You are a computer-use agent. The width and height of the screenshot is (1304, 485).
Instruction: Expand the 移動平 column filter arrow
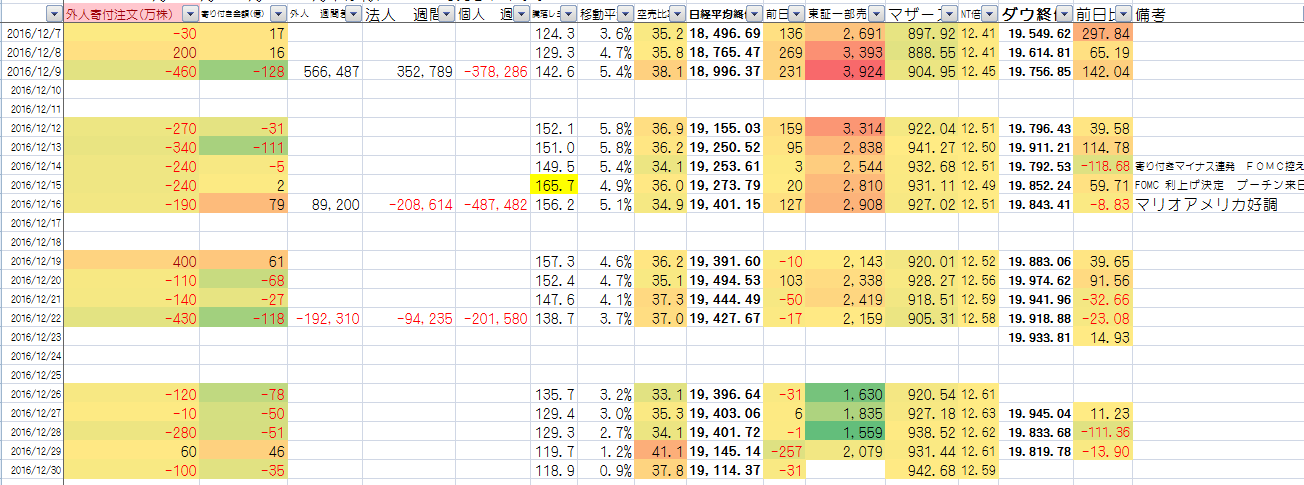(623, 15)
